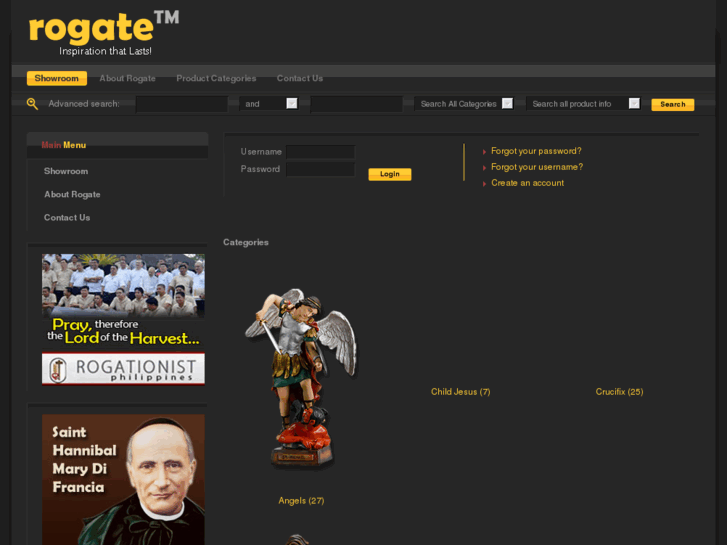
Task: Select About Rogate in the Main Menu sidebar
Action: [72, 194]
